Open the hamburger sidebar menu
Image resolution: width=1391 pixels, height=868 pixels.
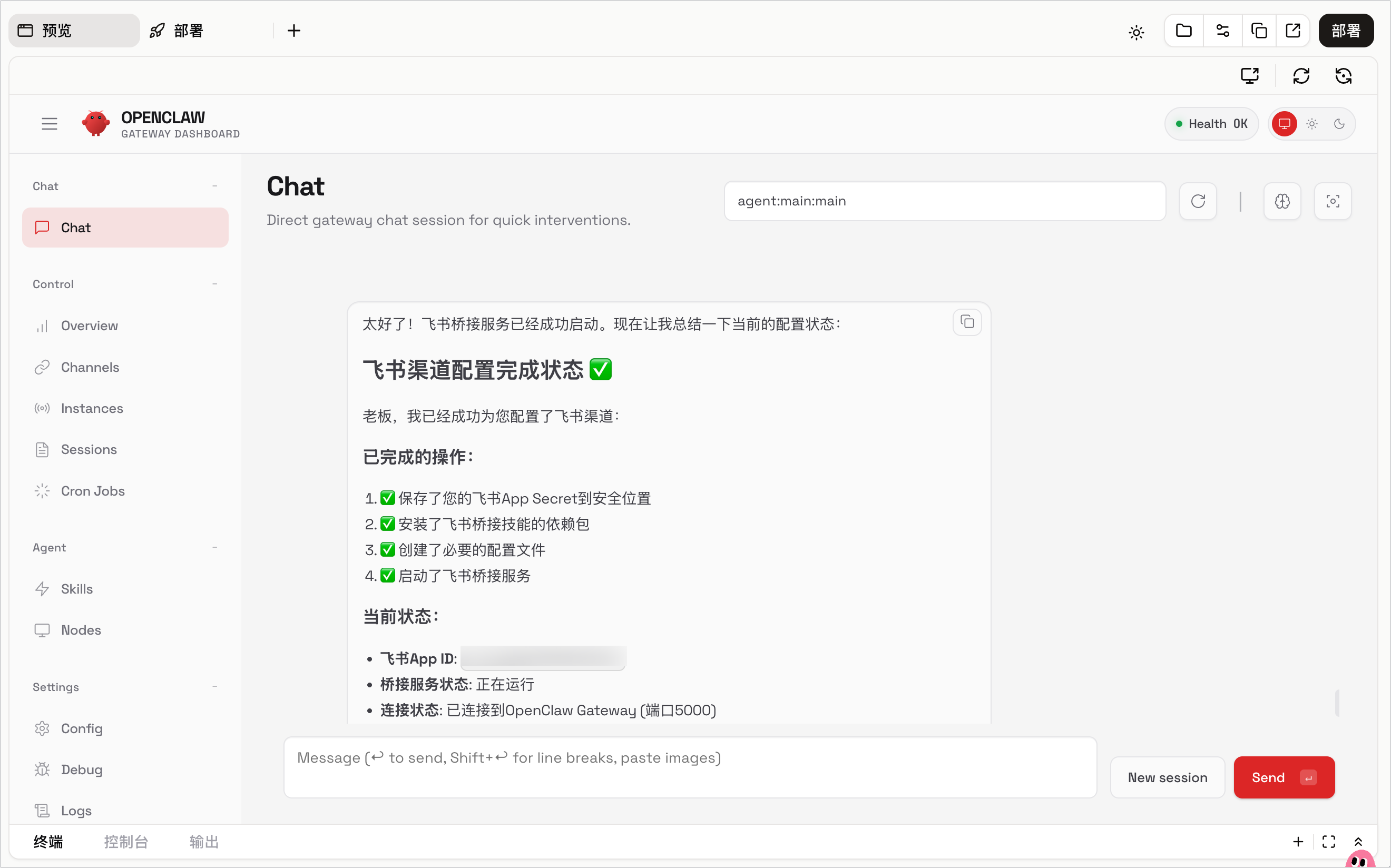50,124
